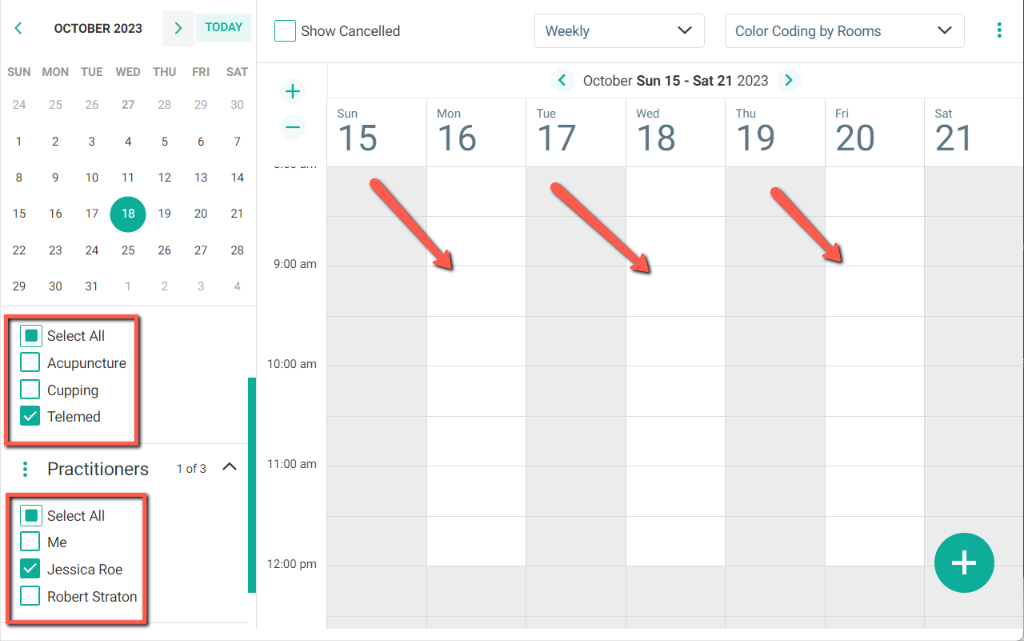Check the Acupuncture service filter
The width and height of the screenshot is (1024, 641).
click(29, 363)
